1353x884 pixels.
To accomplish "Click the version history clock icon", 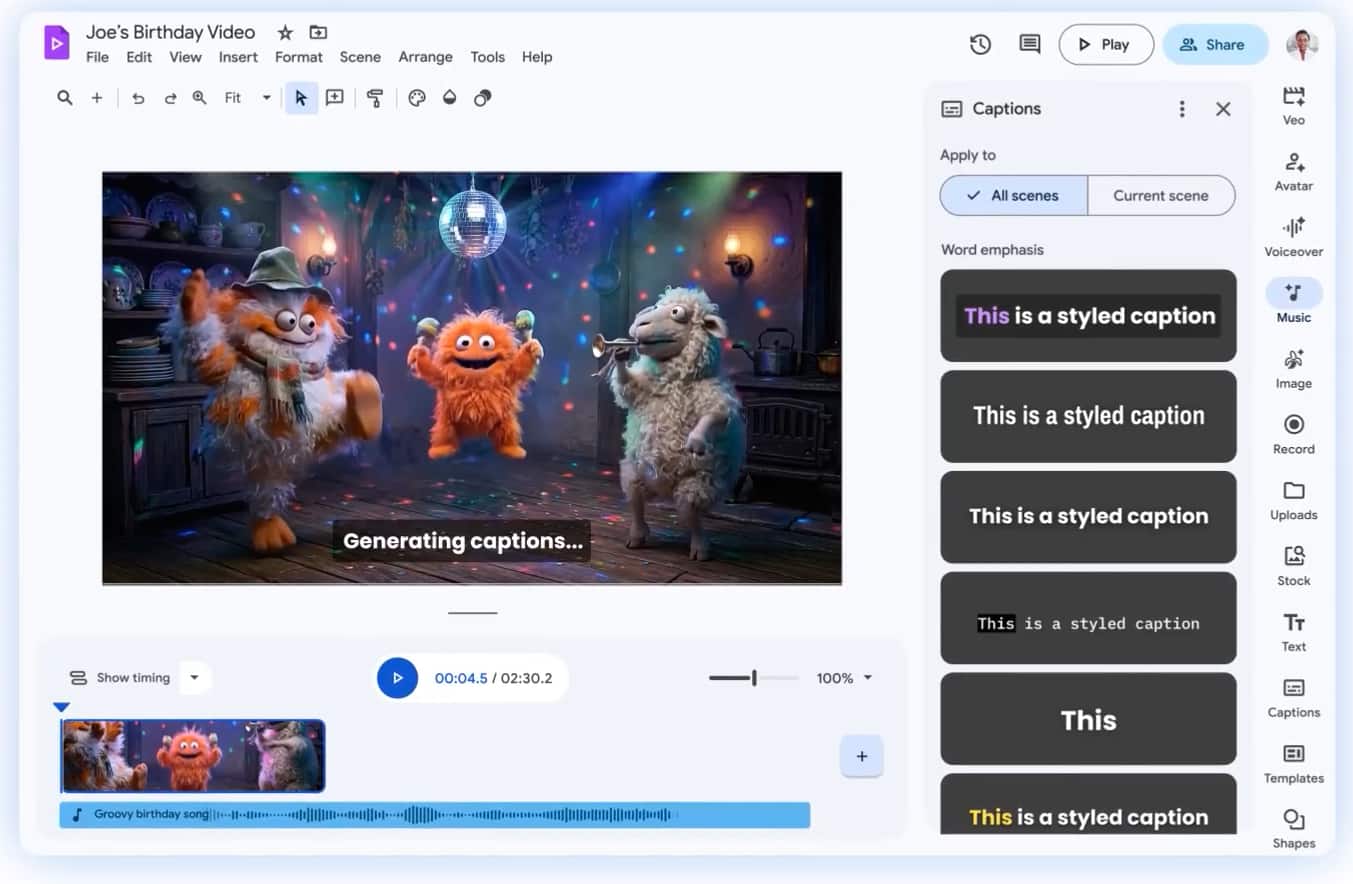I will (x=980, y=44).
